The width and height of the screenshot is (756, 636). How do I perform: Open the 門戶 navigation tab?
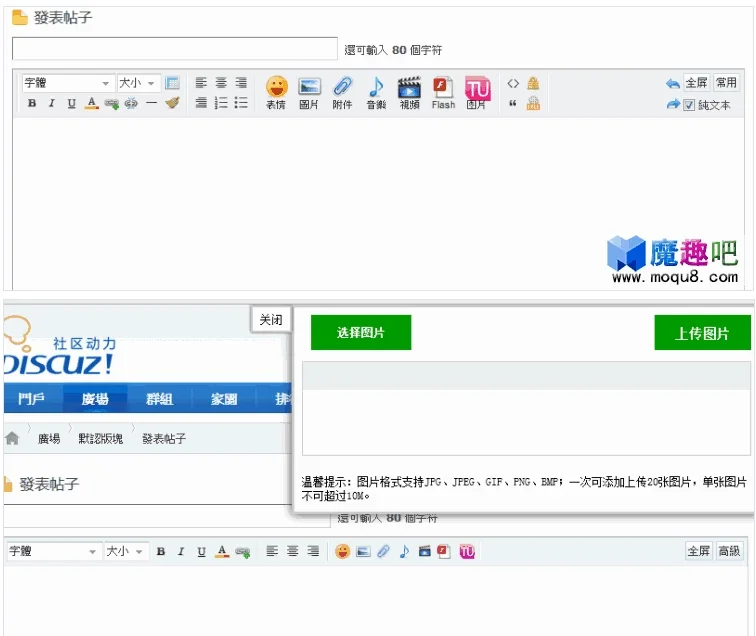pyautogui.click(x=31, y=399)
